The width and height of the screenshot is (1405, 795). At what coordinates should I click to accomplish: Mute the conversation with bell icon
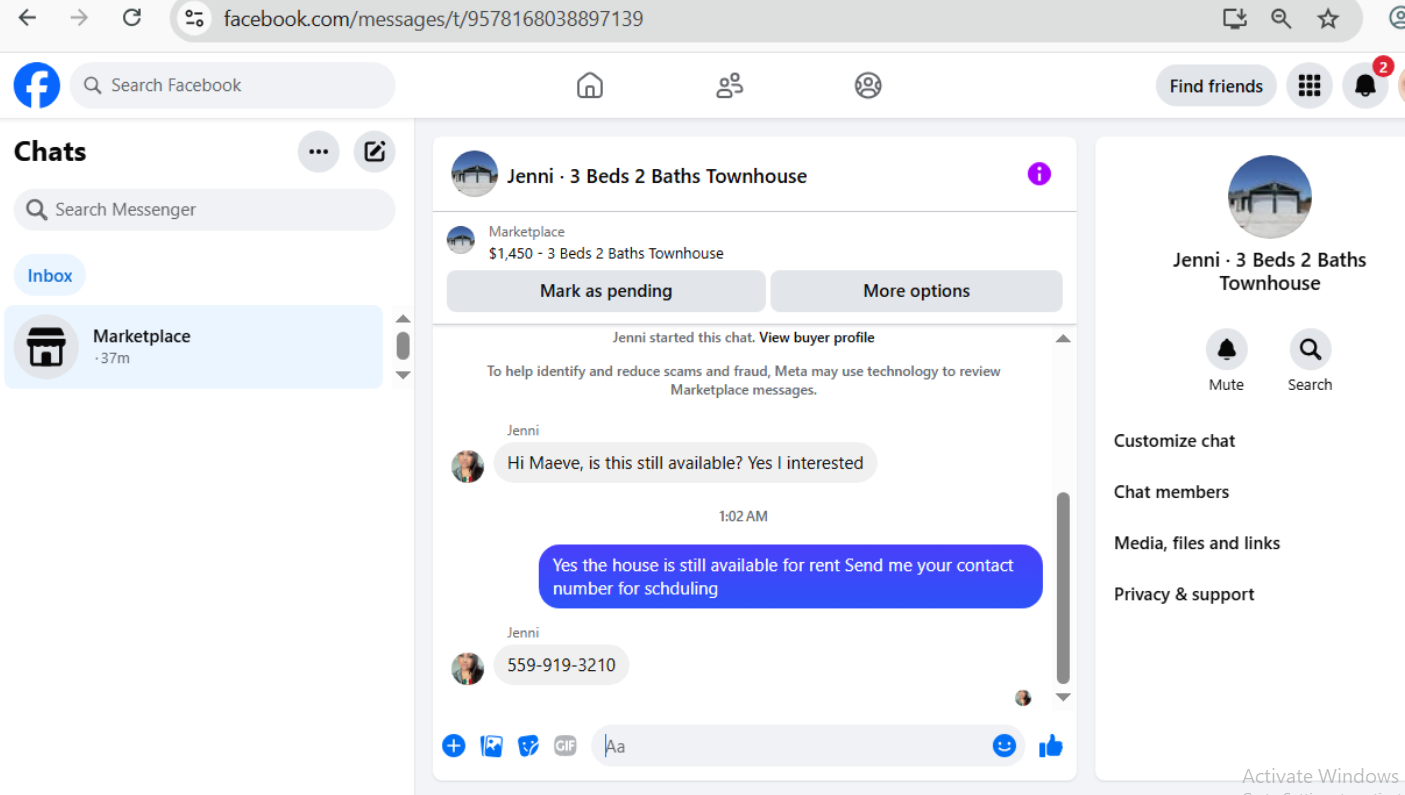[1226, 349]
